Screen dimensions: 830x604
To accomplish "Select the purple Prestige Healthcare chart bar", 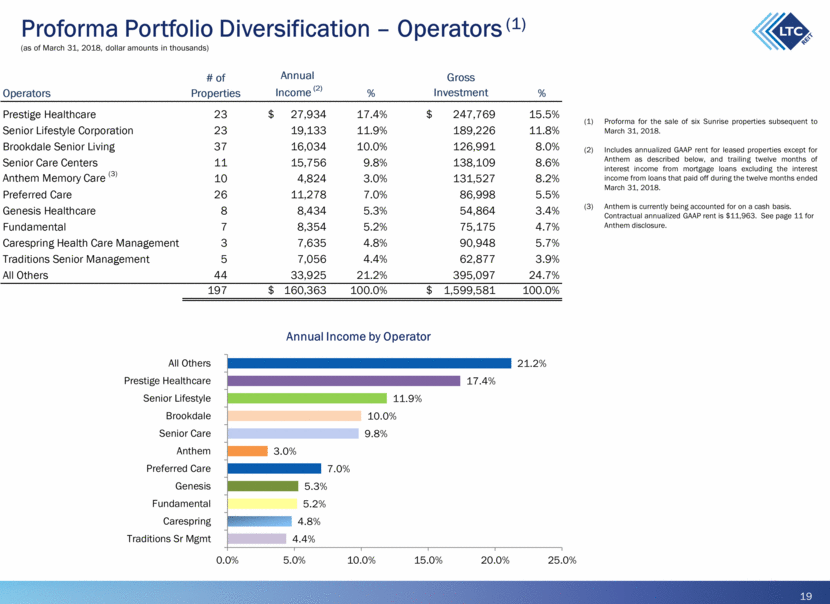I will pyautogui.click(x=344, y=381).
